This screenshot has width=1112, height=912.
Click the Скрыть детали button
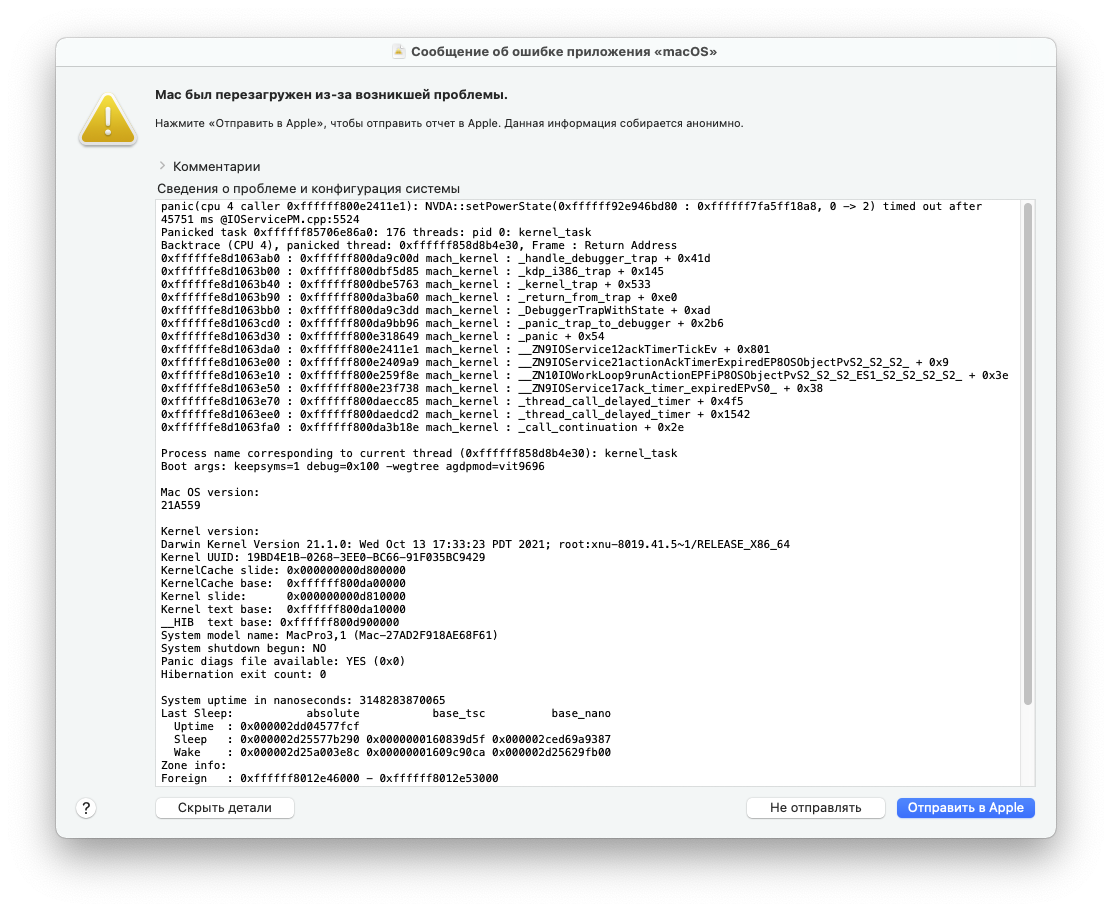(225, 808)
